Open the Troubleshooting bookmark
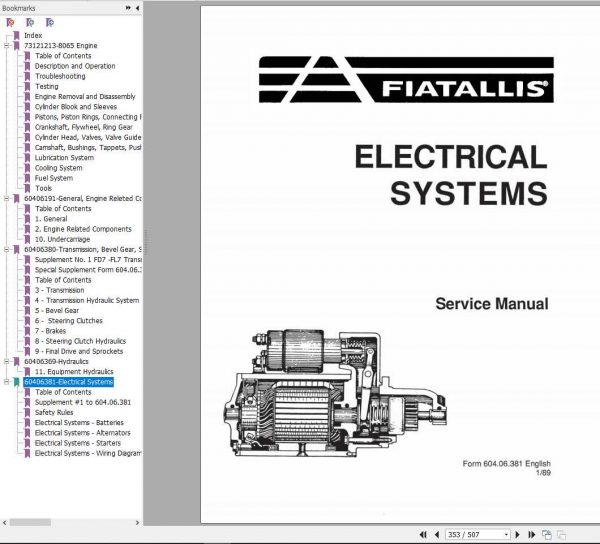The height and width of the screenshot is (544, 600). click(x=60, y=76)
